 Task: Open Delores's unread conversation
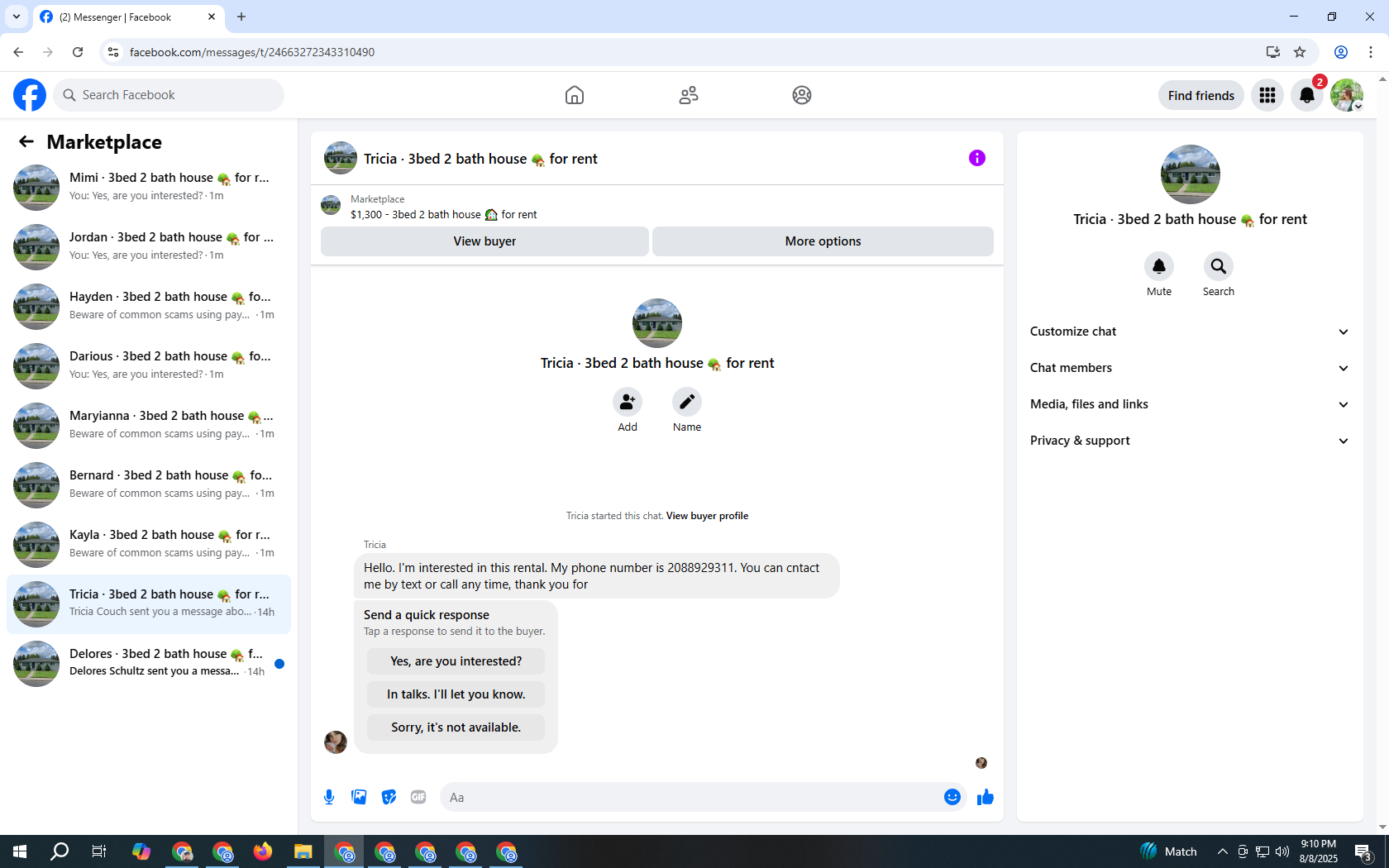pyautogui.click(x=149, y=663)
